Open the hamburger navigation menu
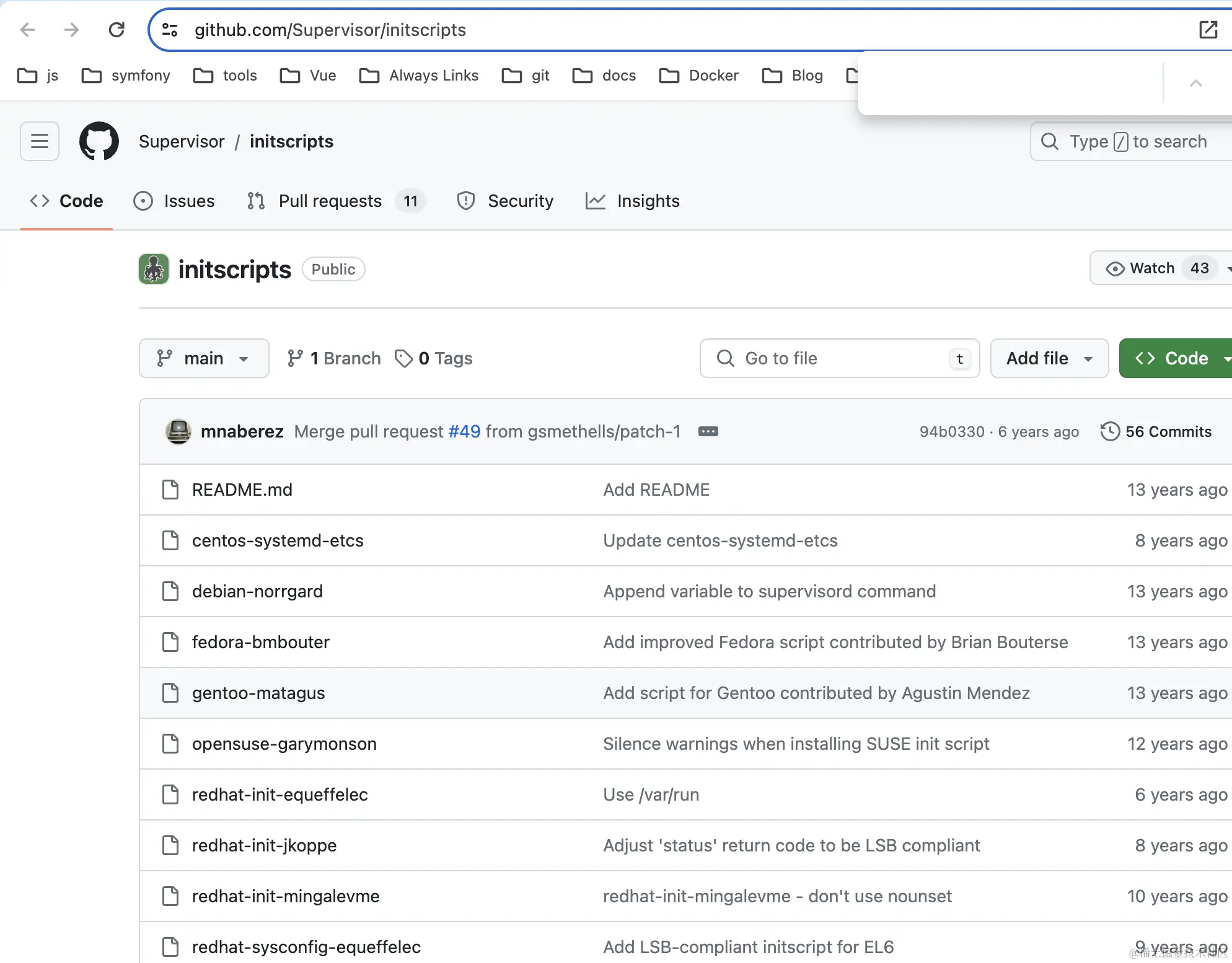Image resolution: width=1232 pixels, height=963 pixels. pyautogui.click(x=40, y=141)
